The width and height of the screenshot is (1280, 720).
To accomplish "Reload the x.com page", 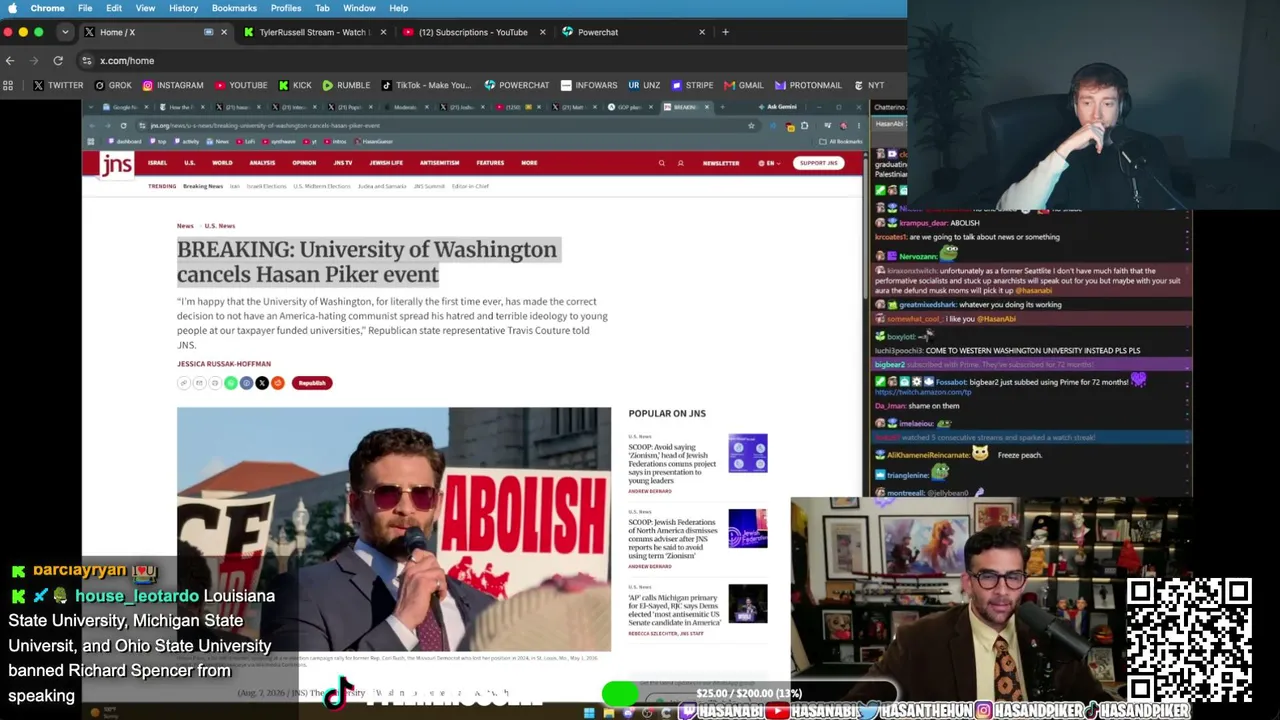I will (58, 61).
